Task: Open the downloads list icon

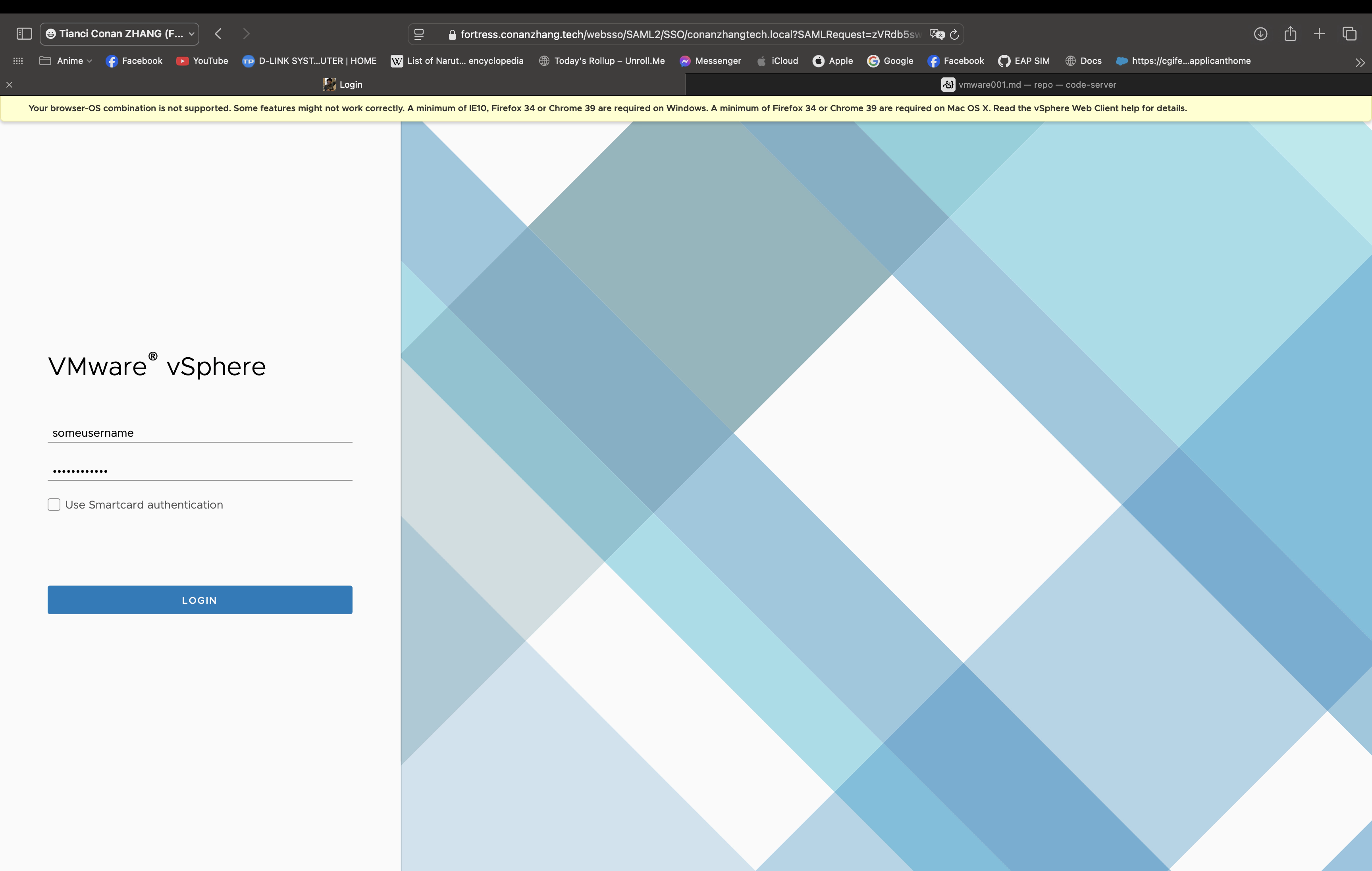Action: click(1260, 34)
